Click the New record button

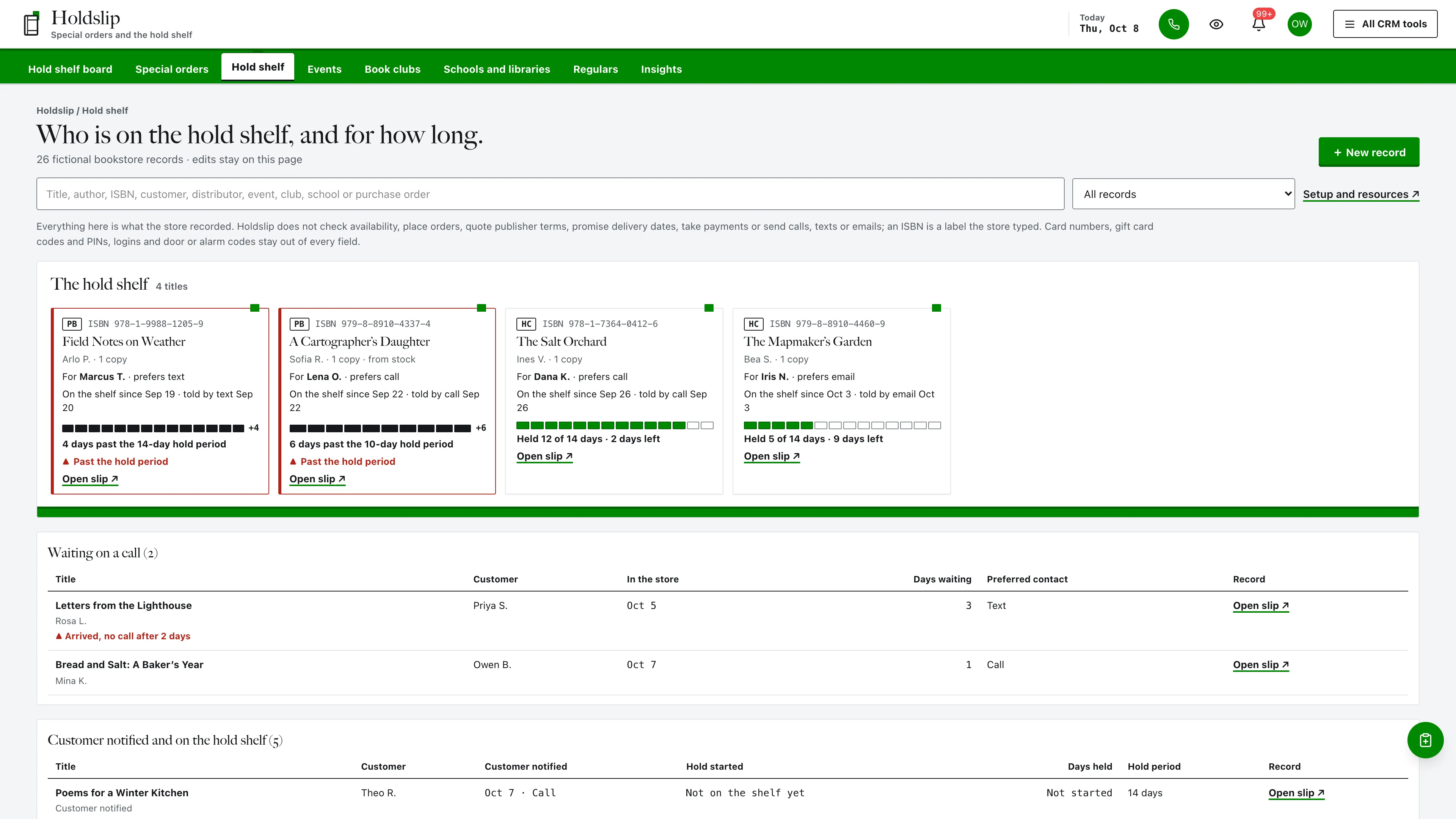tap(1368, 152)
